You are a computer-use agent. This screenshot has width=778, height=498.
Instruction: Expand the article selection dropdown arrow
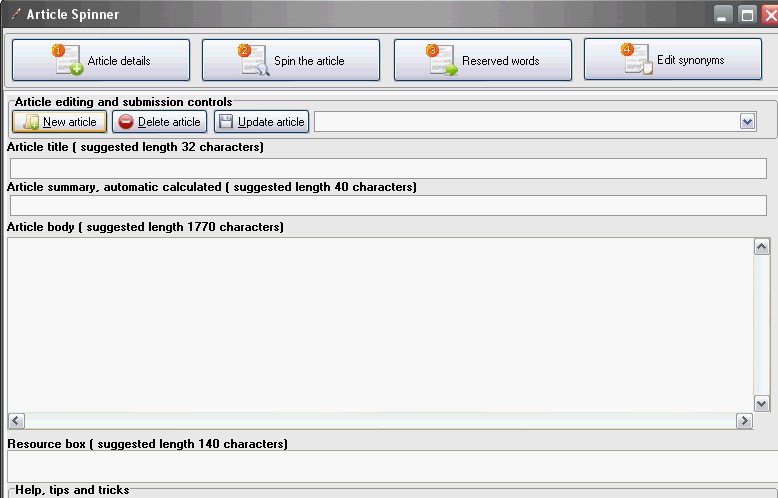[747, 122]
